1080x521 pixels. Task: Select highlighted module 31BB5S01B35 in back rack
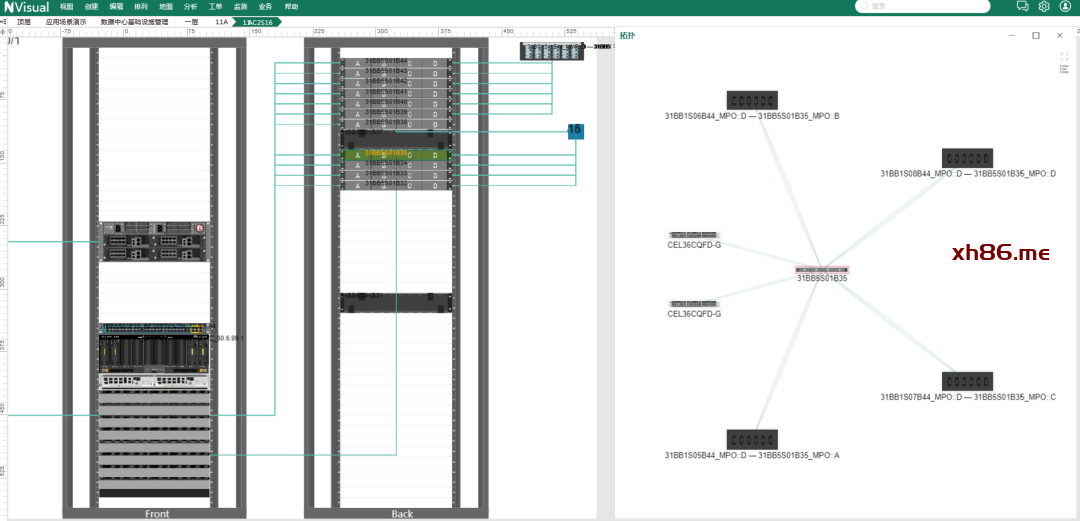396,155
